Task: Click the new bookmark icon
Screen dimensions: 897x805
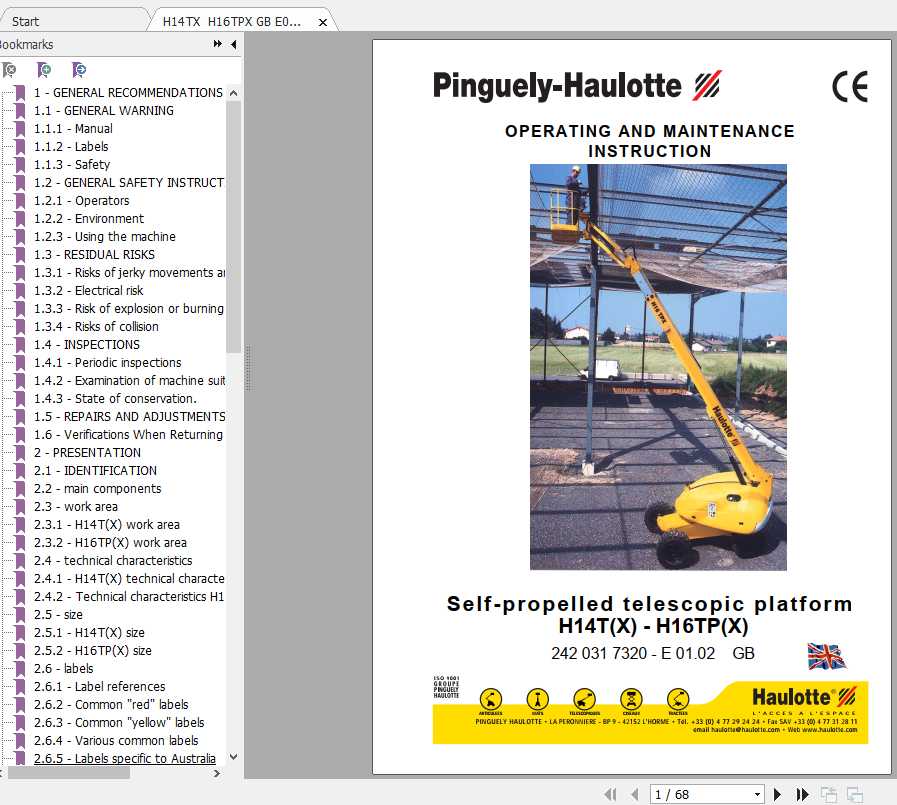Action: coord(43,70)
